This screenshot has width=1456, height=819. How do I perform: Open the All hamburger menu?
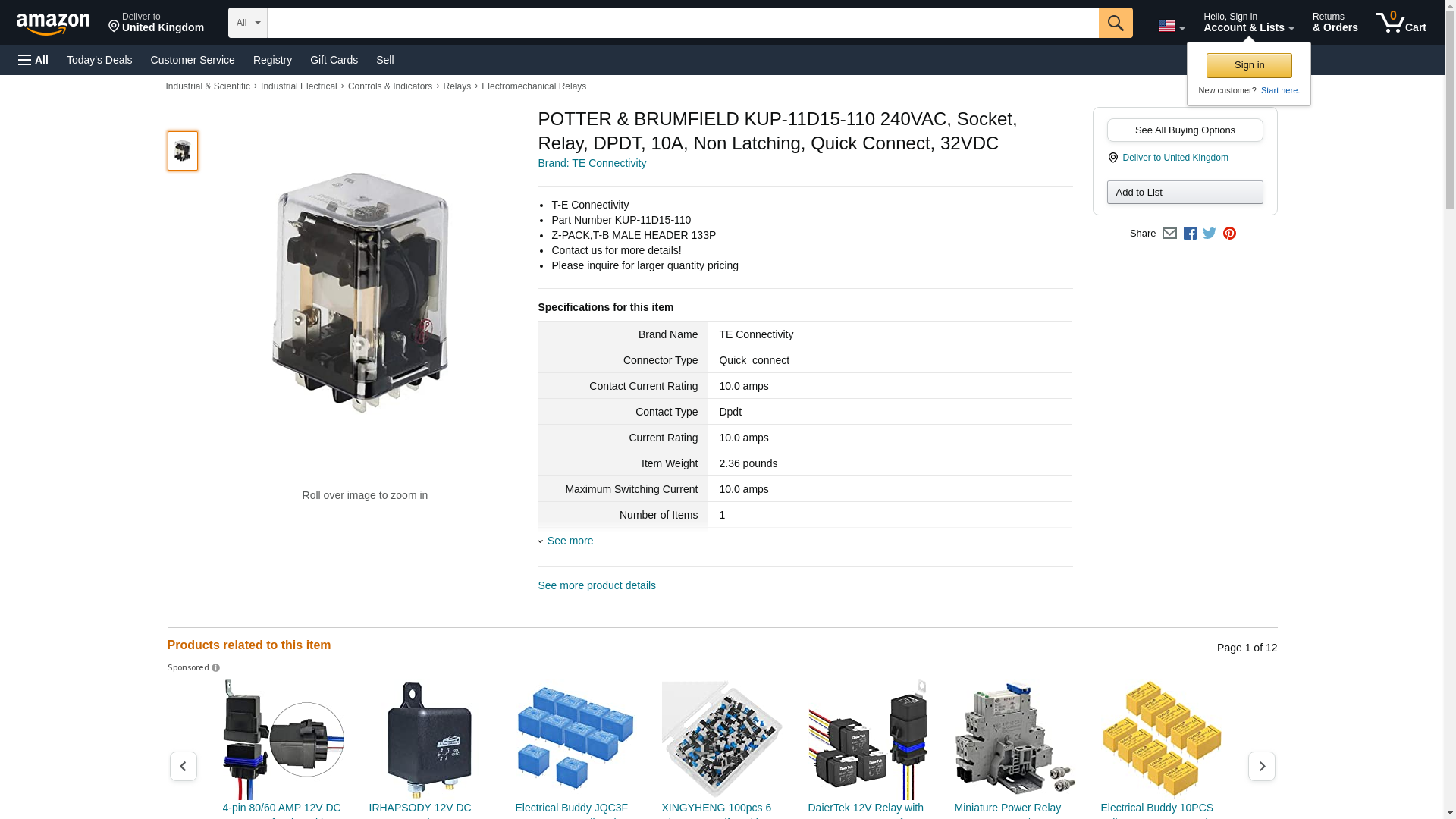[33, 60]
